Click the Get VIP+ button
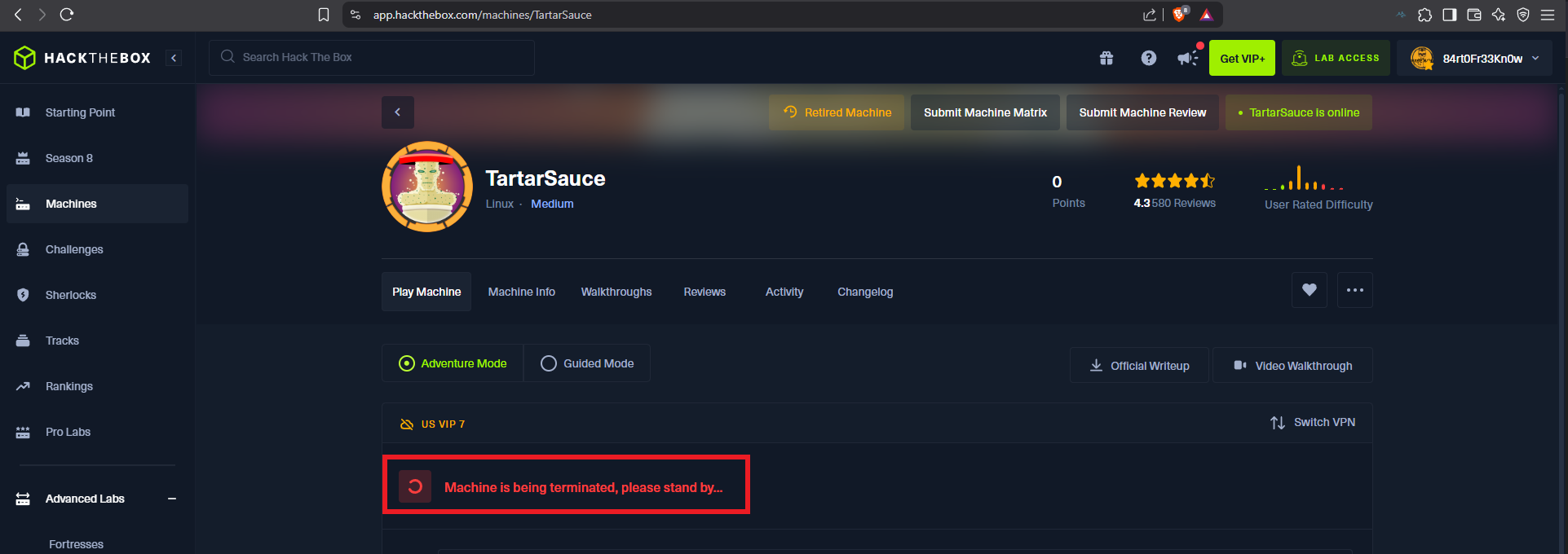Viewport: 1568px width, 554px height. click(1242, 58)
